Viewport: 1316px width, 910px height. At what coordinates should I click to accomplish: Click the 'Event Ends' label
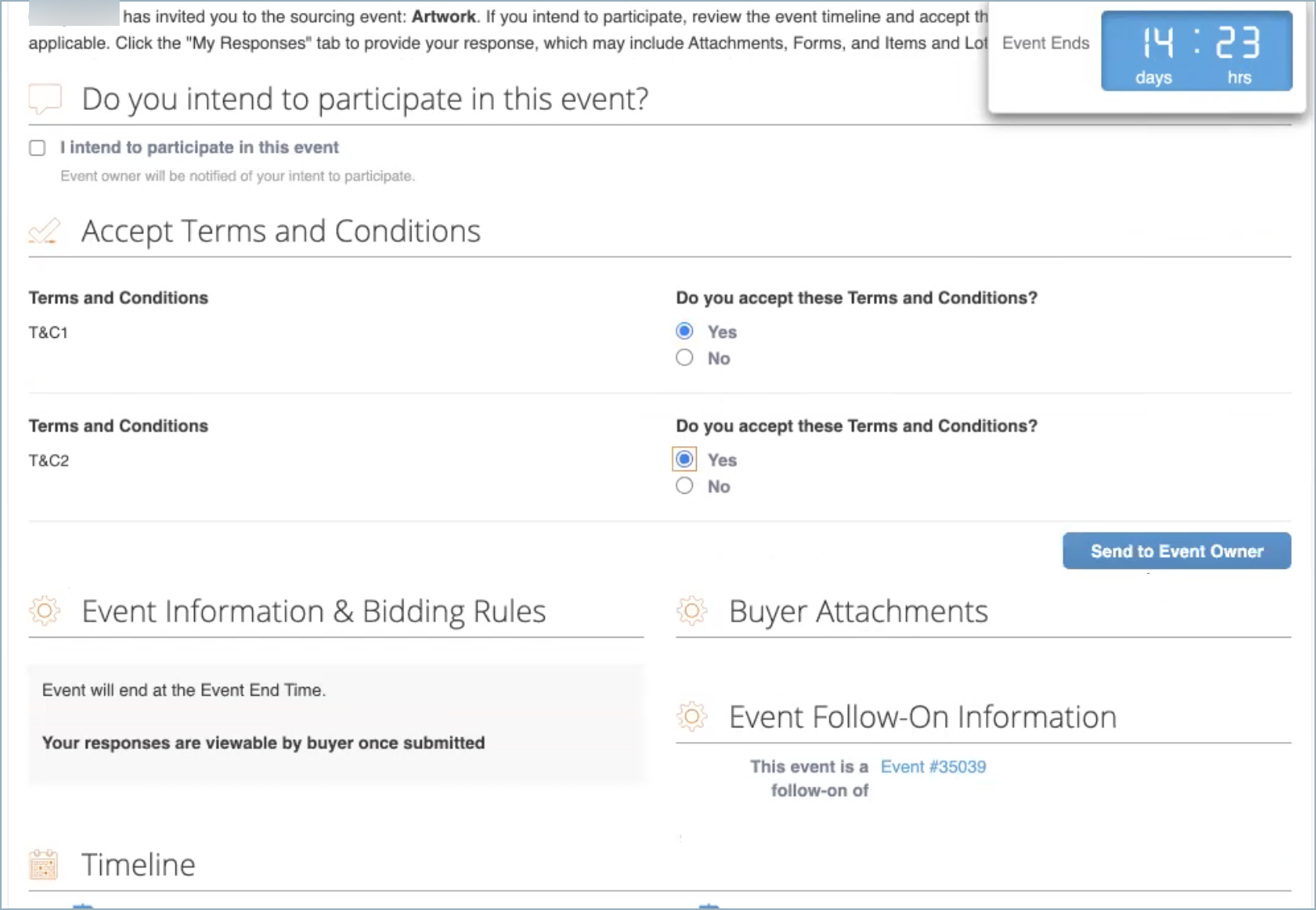(x=1046, y=43)
